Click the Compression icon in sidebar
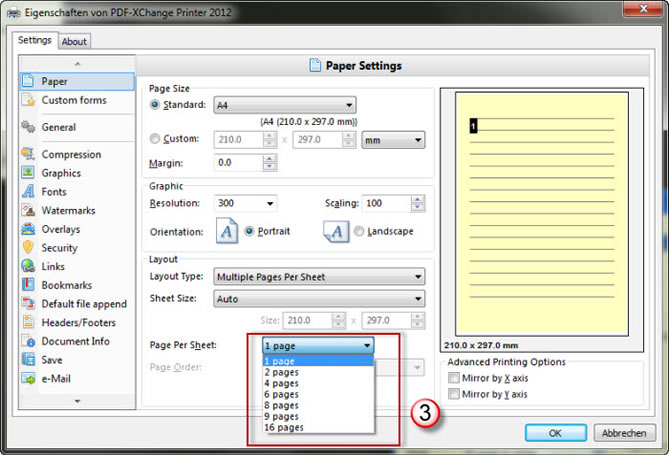 click(28, 154)
